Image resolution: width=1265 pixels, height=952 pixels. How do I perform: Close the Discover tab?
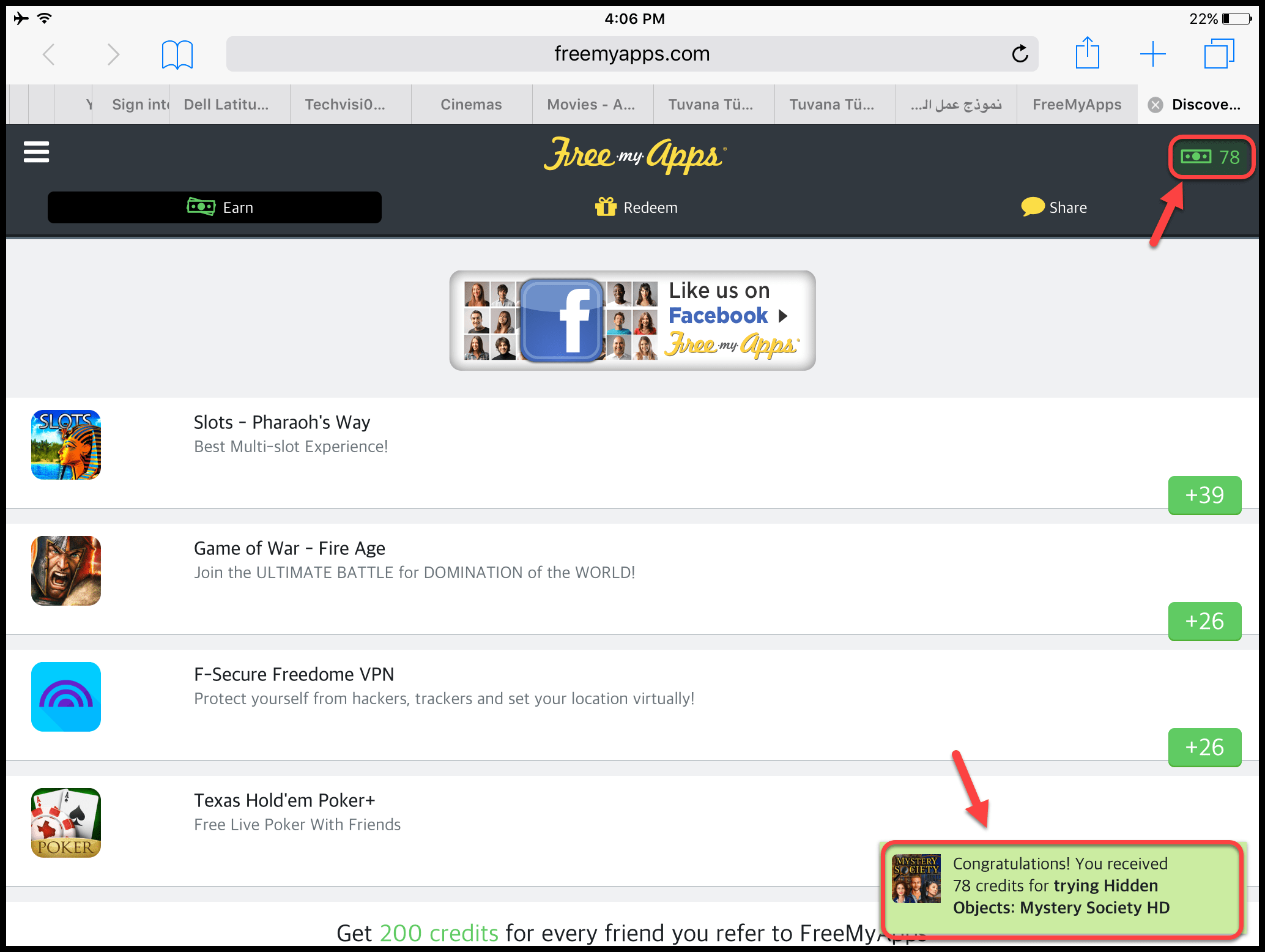pos(1156,105)
